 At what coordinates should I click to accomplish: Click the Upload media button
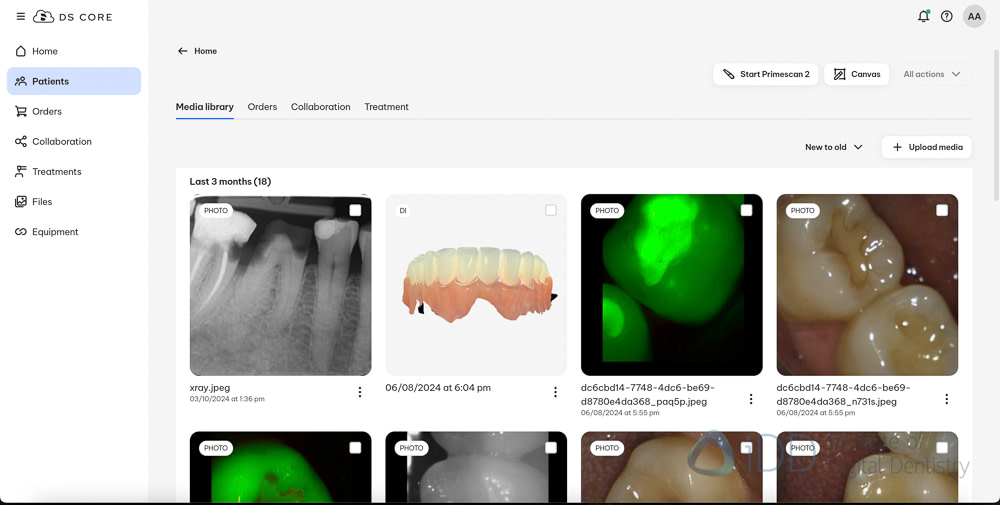[927, 147]
